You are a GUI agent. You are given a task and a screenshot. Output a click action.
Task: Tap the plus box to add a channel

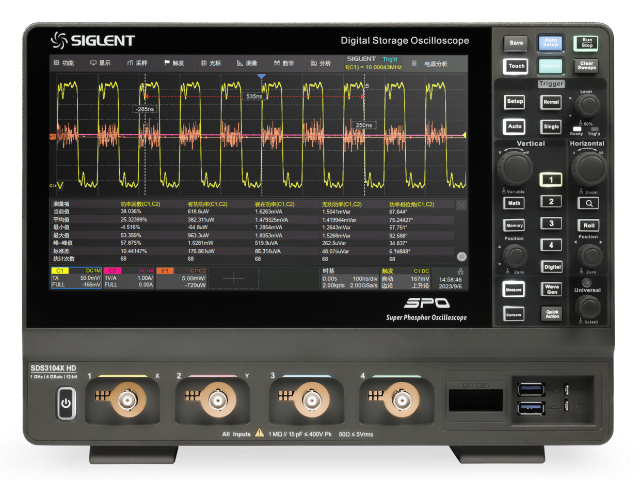[234, 278]
